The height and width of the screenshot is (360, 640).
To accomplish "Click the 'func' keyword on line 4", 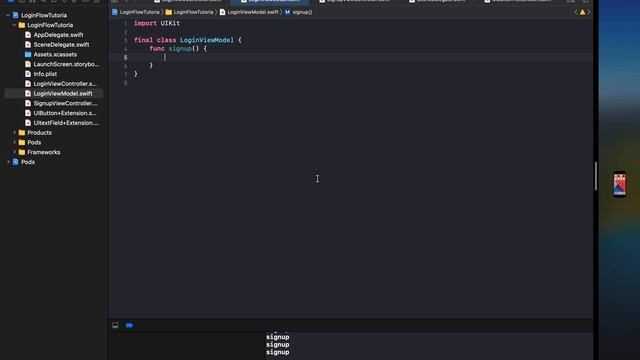I will pos(157,49).
